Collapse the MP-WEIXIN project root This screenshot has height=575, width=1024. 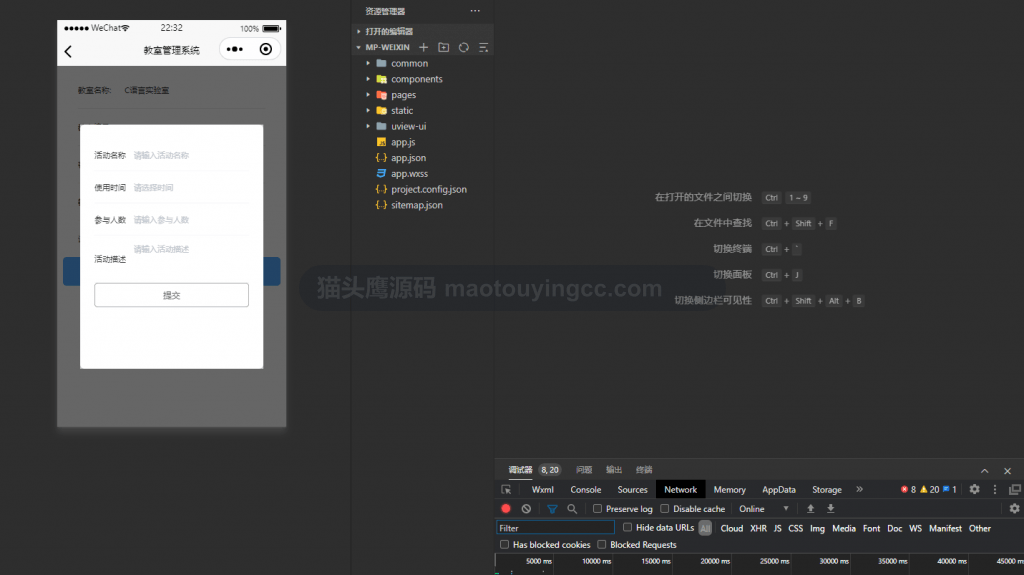click(359, 47)
